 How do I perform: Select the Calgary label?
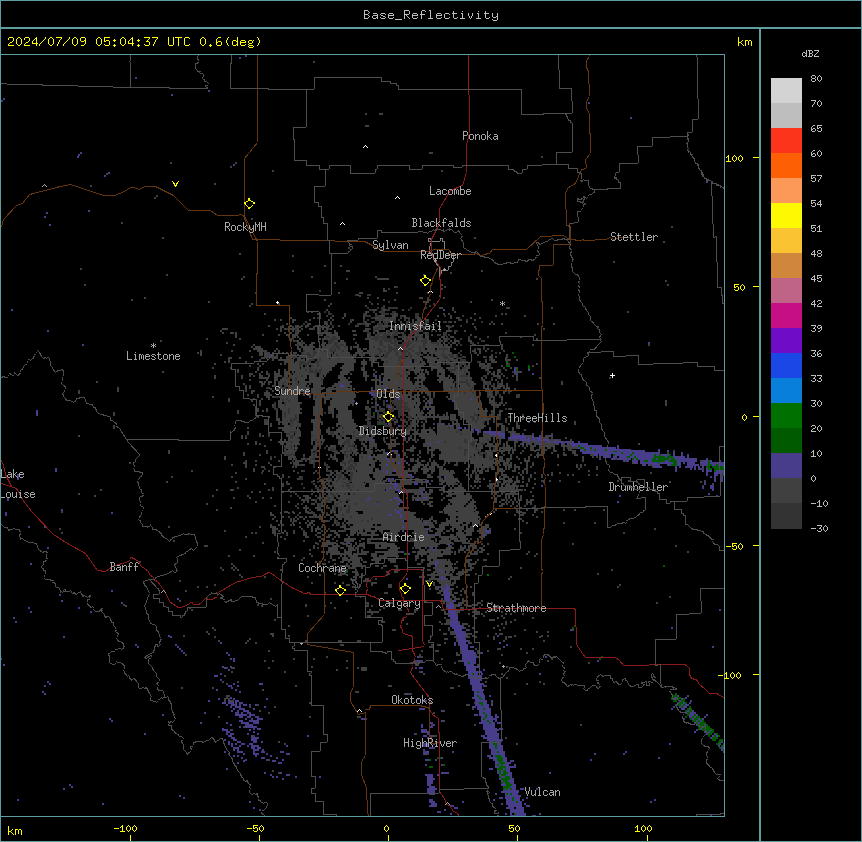pyautogui.click(x=399, y=603)
